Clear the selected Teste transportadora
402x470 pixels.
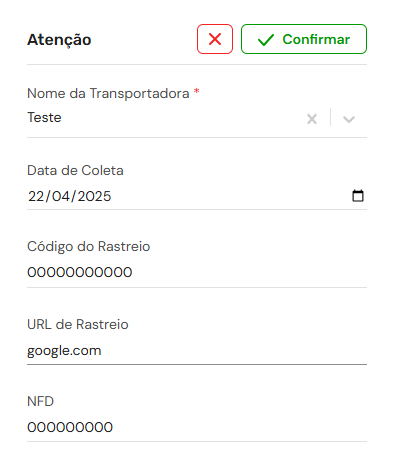click(312, 119)
